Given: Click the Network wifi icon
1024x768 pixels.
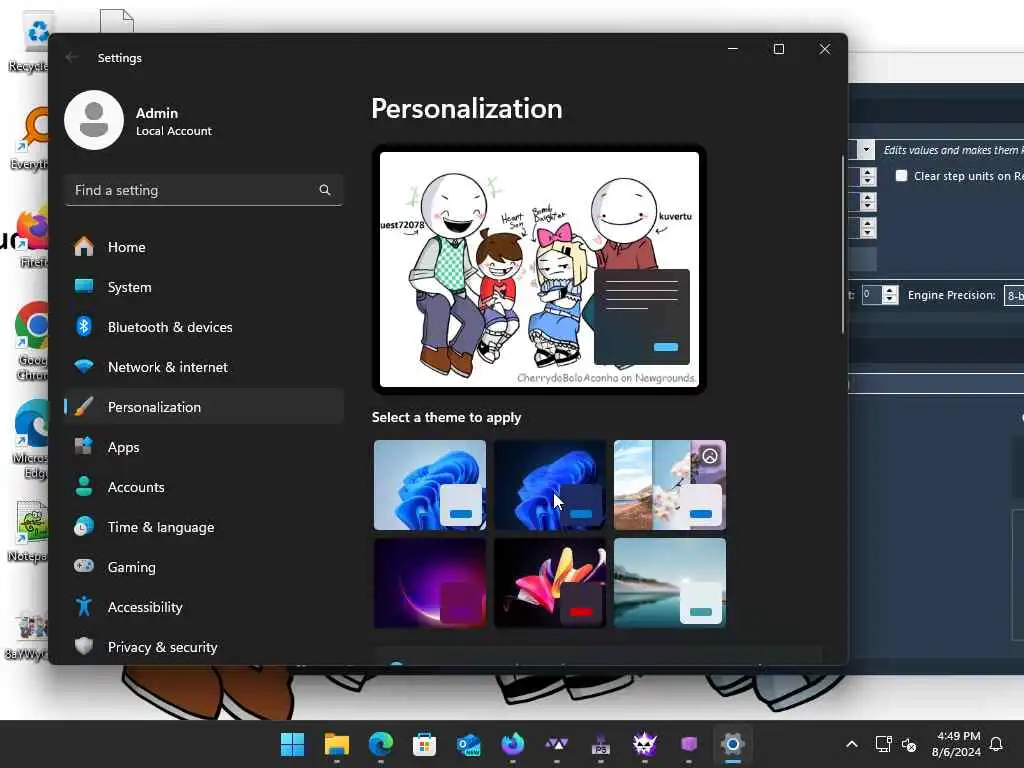Looking at the screenshot, I should (x=84, y=366).
